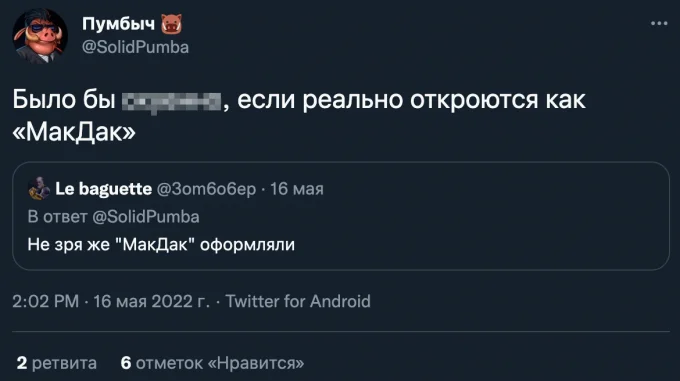The width and height of the screenshot is (680, 381).
Task: Click the blurred word in the tweet
Action: (171, 102)
